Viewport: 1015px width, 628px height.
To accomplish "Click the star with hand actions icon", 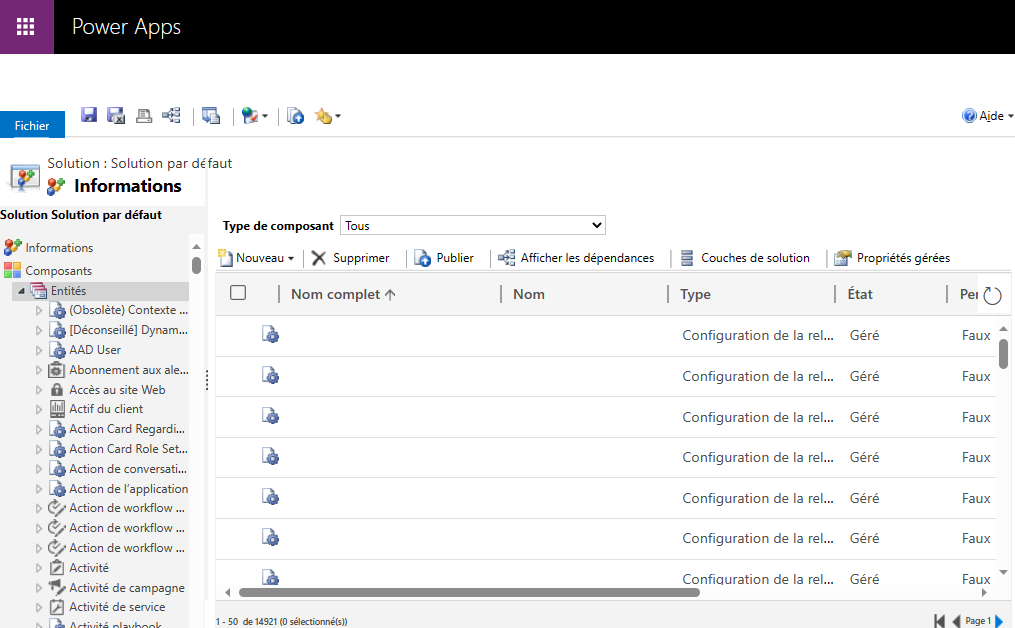I will click(x=323, y=116).
